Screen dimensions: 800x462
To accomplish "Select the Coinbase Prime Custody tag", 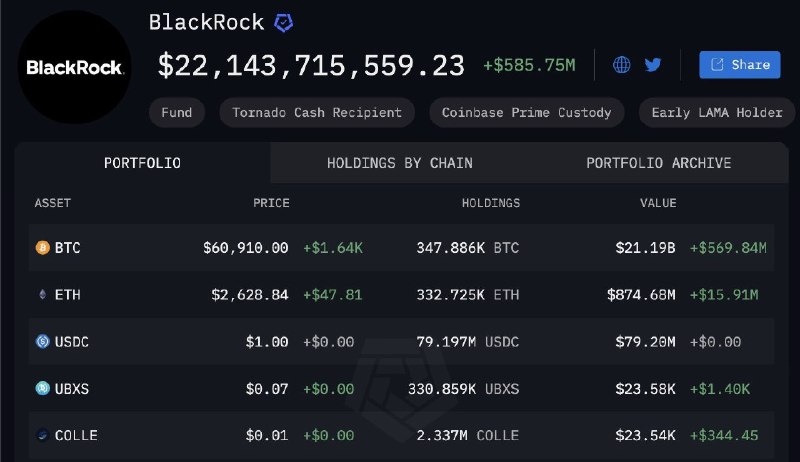I will click(x=527, y=112).
